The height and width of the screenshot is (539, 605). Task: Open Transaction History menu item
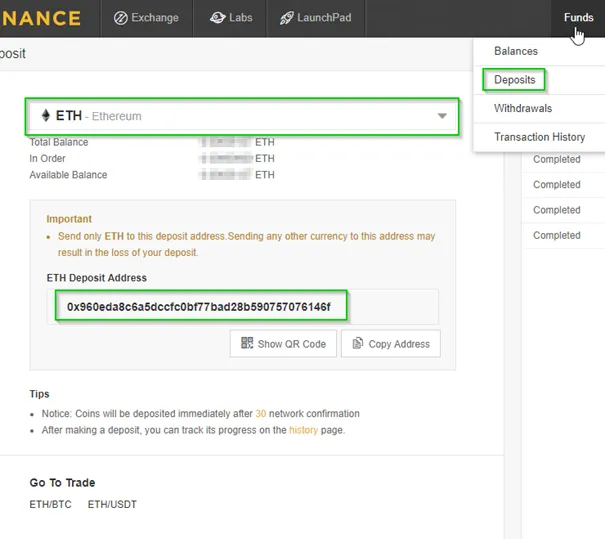pos(539,137)
